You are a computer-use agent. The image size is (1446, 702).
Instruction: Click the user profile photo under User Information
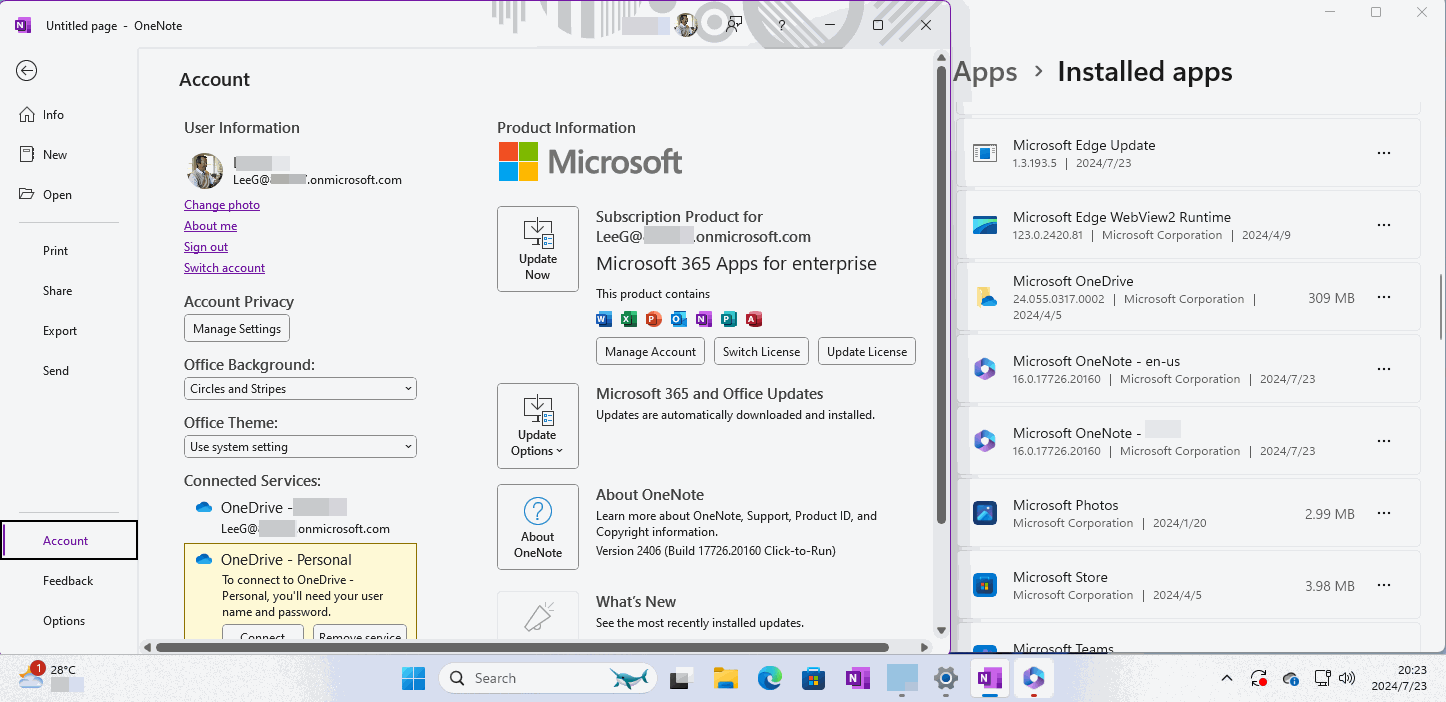(205, 171)
